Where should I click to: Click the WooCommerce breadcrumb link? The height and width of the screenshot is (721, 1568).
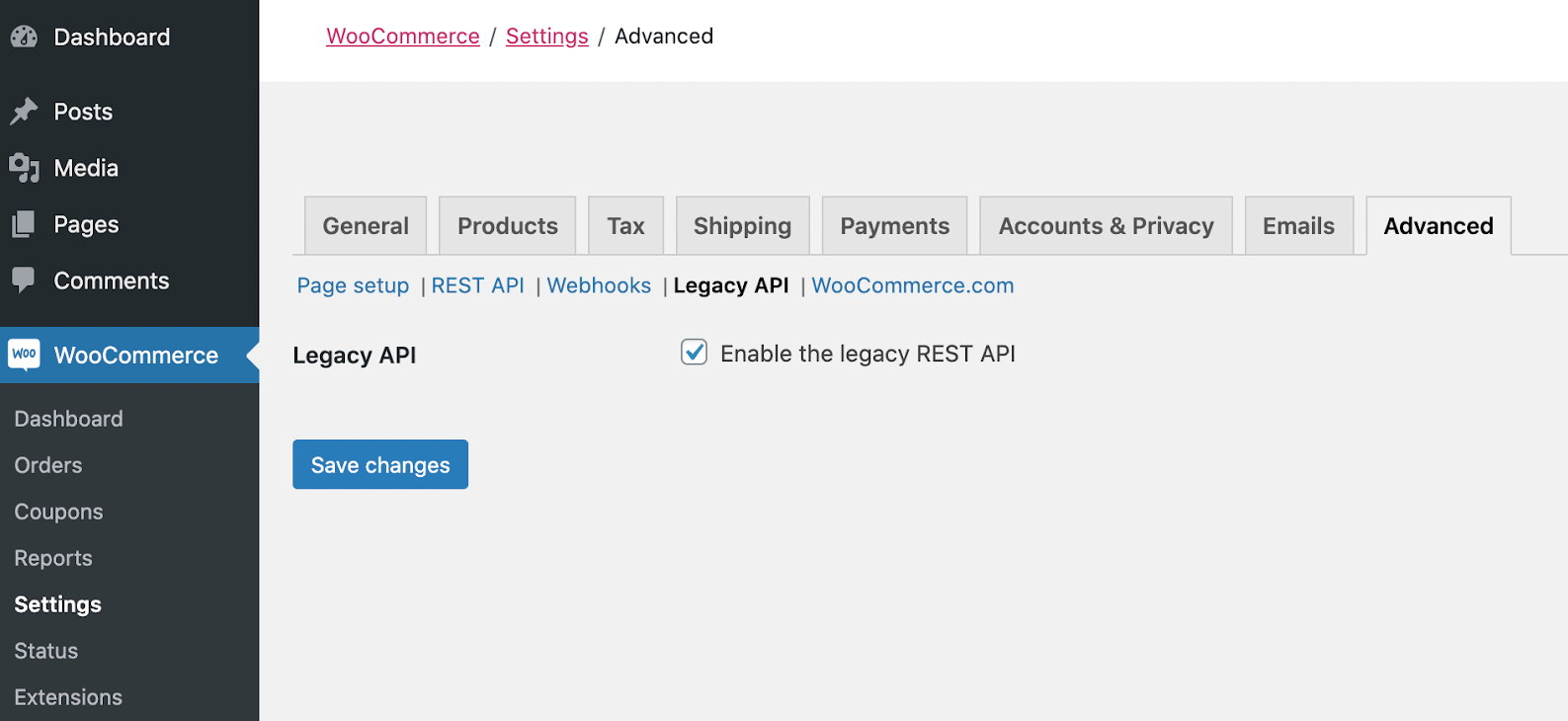[403, 37]
